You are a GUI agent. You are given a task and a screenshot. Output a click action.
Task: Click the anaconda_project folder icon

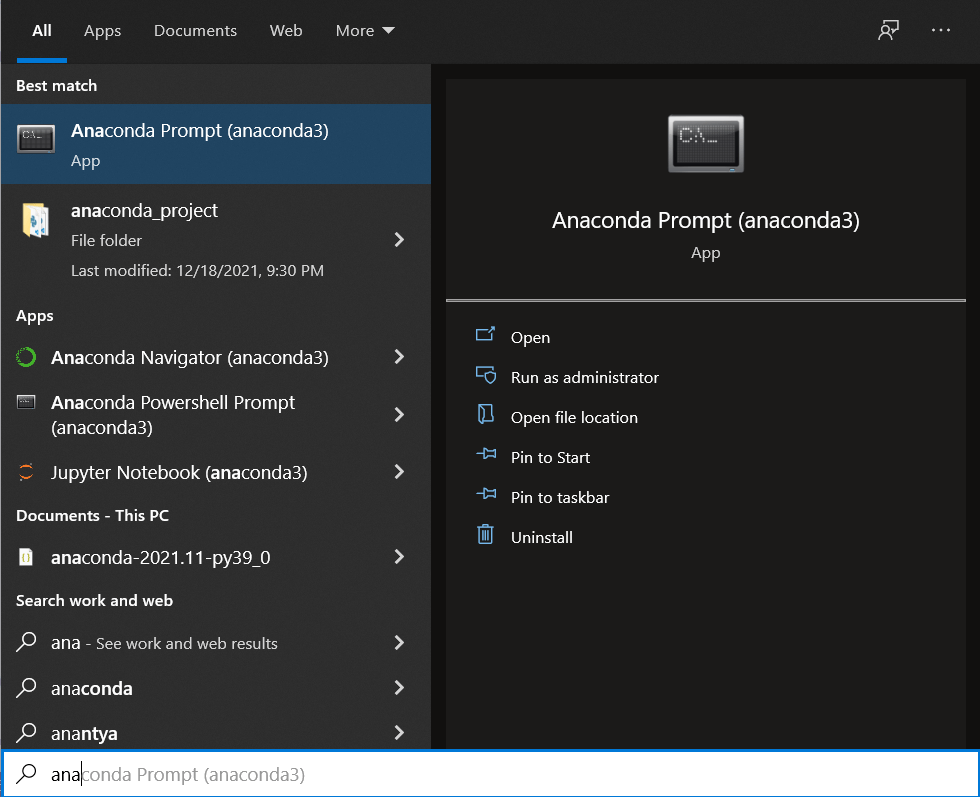click(x=36, y=220)
